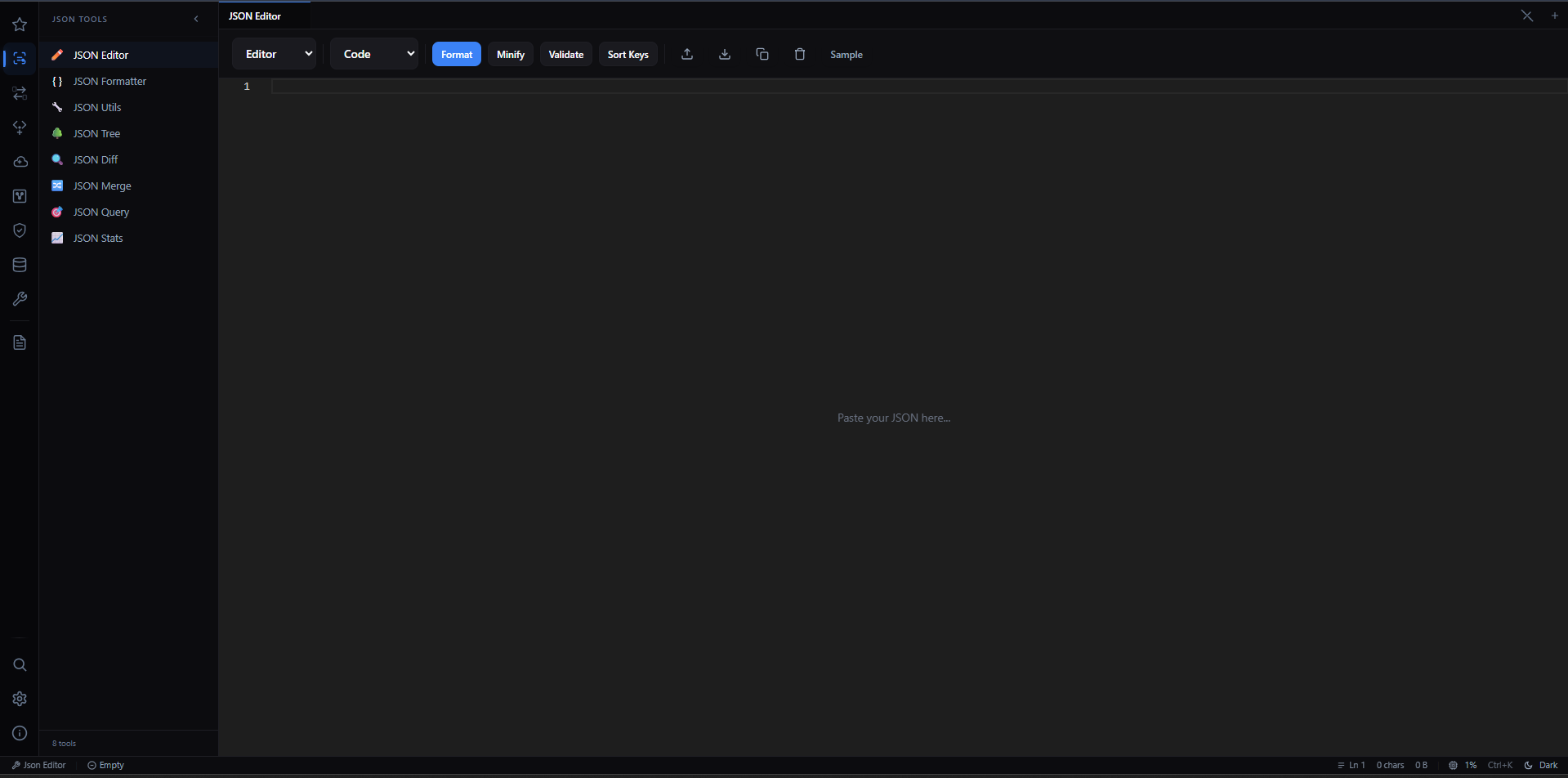Click the JSON Merge shuffle icon
1568x778 pixels.
point(57,186)
